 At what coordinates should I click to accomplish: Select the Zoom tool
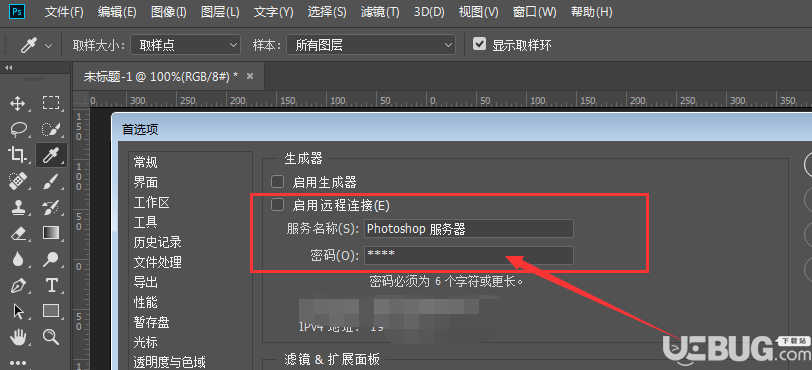click(x=51, y=337)
